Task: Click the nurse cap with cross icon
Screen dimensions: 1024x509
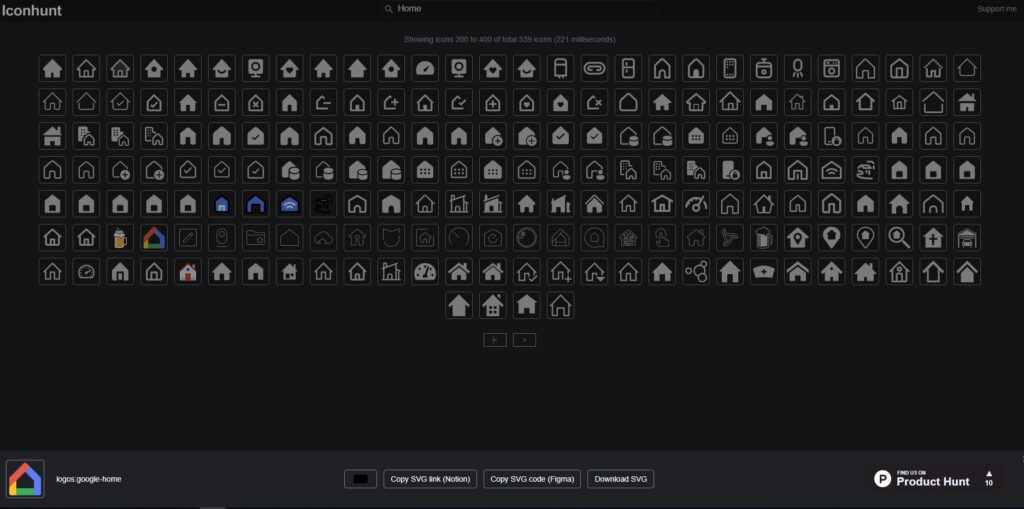Action: point(763,271)
